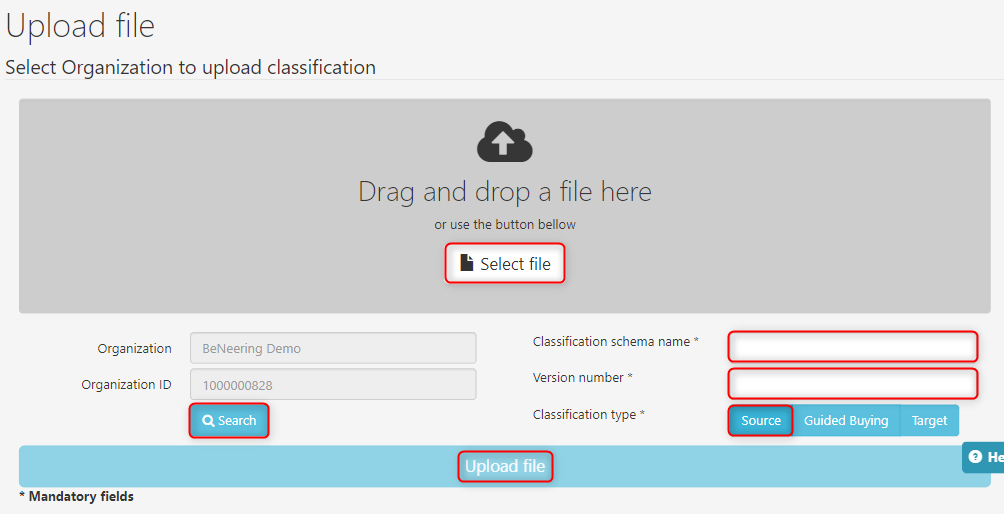
Task: Click the Upload file page heading
Action: [80, 26]
